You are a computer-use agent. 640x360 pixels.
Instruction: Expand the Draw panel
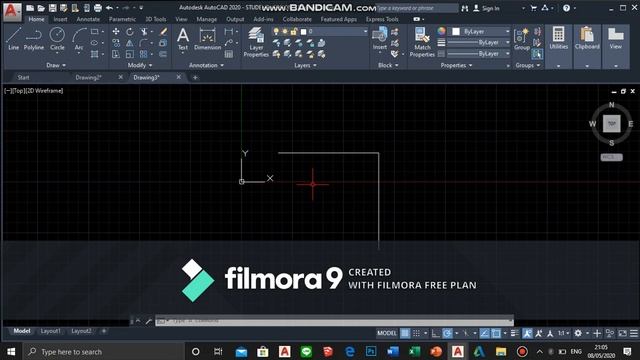(x=56, y=65)
